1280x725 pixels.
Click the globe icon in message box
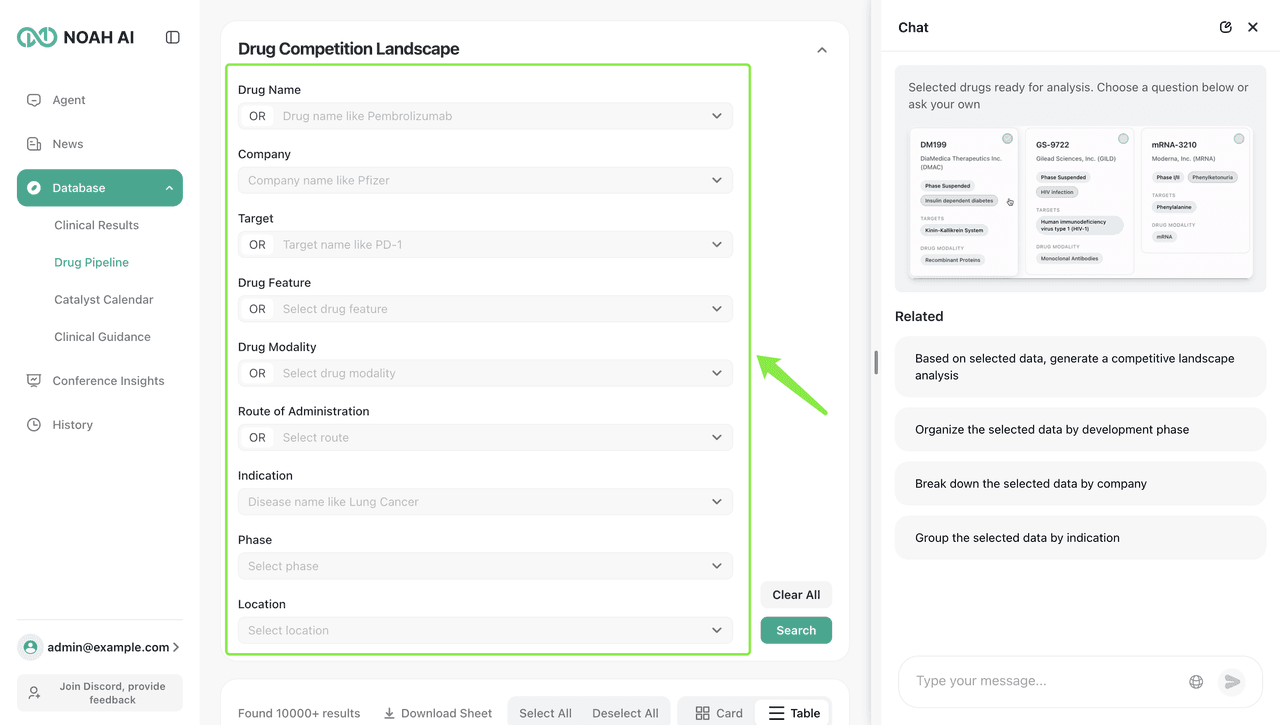coord(1196,682)
